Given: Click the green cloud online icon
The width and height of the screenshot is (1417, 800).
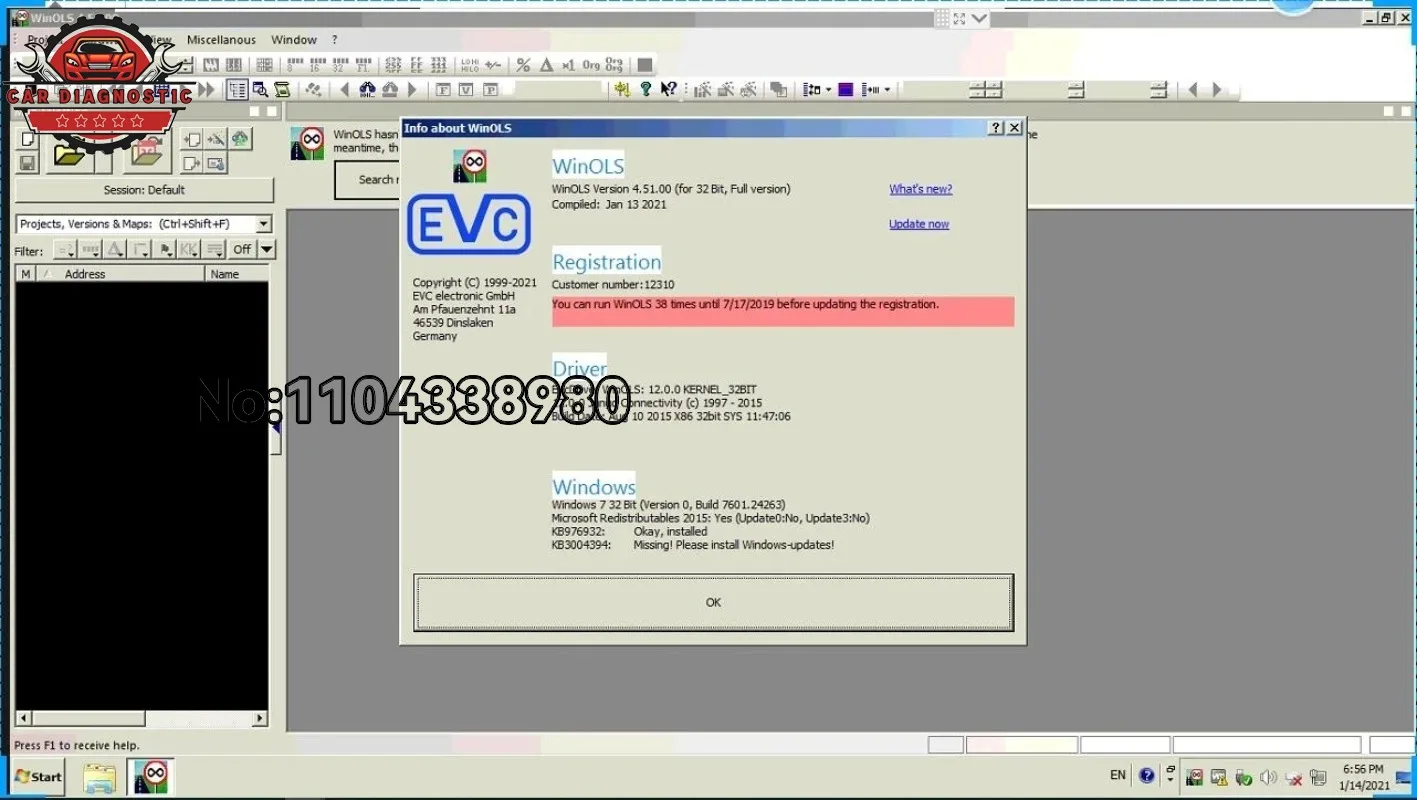Looking at the screenshot, I should click(240, 139).
